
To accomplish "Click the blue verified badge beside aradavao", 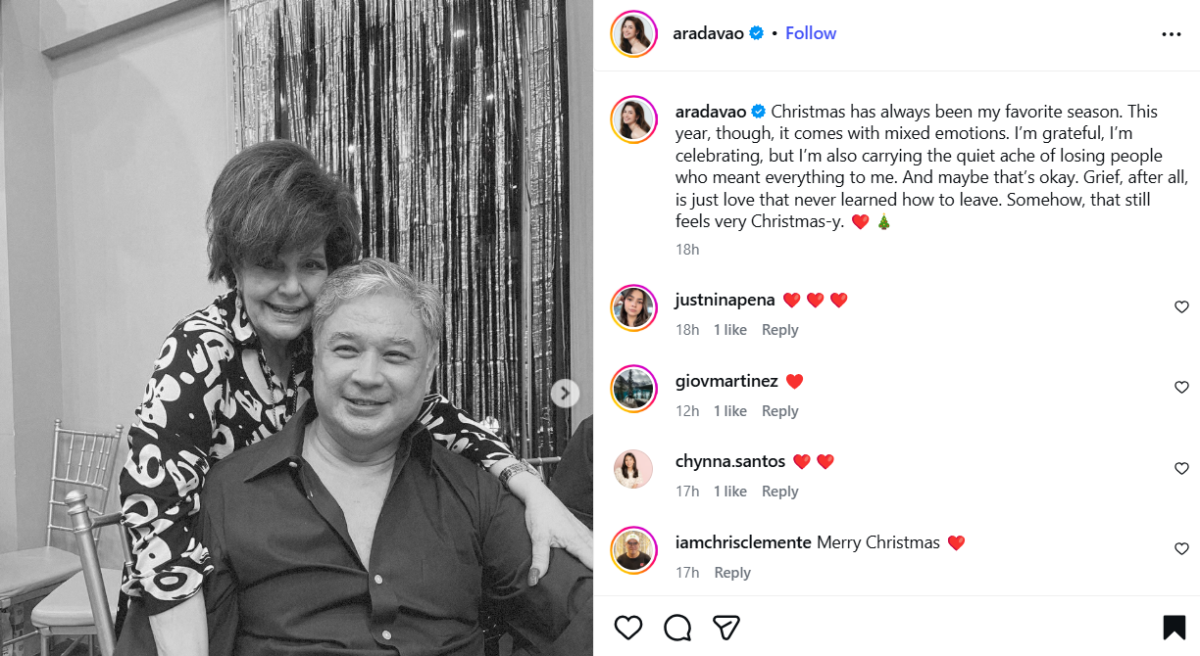I will pyautogui.click(x=758, y=33).
